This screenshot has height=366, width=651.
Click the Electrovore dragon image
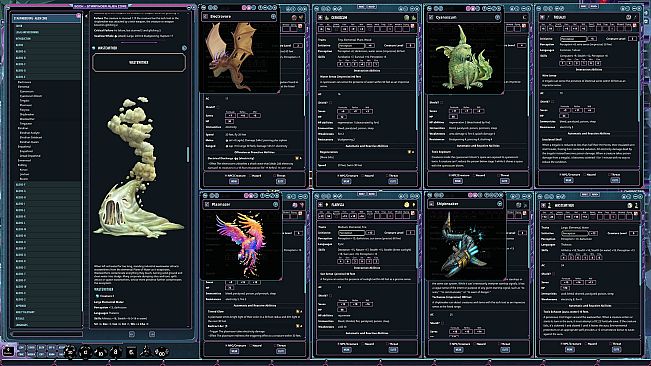pyautogui.click(x=231, y=56)
